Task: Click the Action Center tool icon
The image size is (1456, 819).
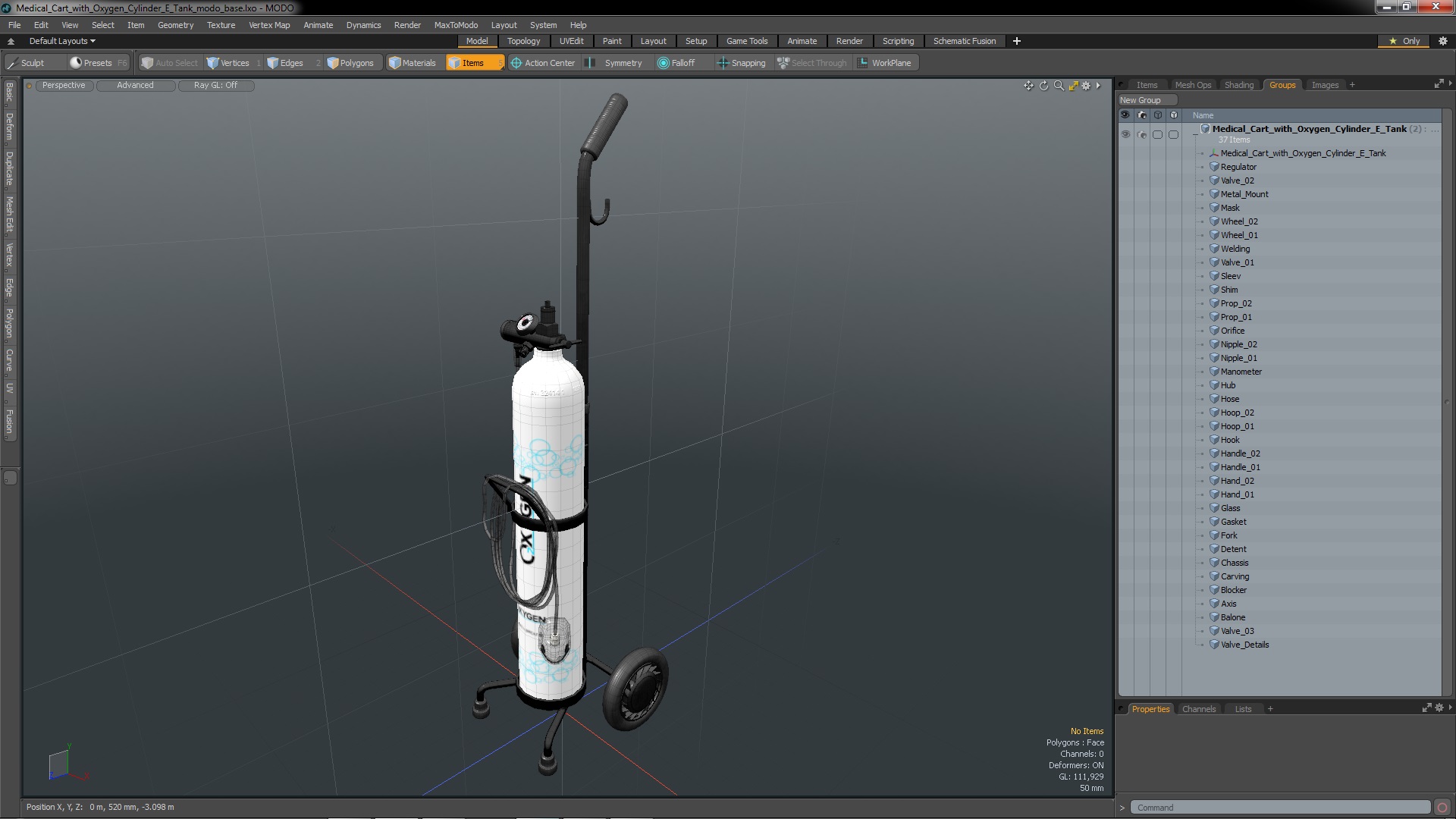Action: click(x=516, y=63)
